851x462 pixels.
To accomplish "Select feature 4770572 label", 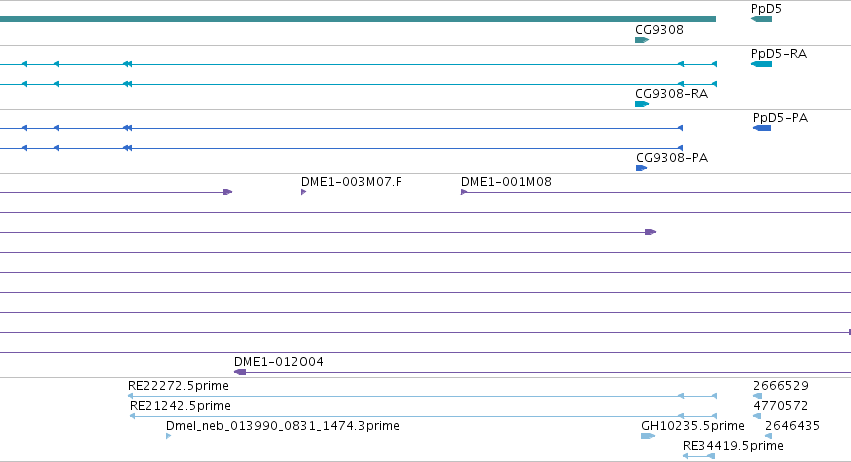I will (780, 406).
